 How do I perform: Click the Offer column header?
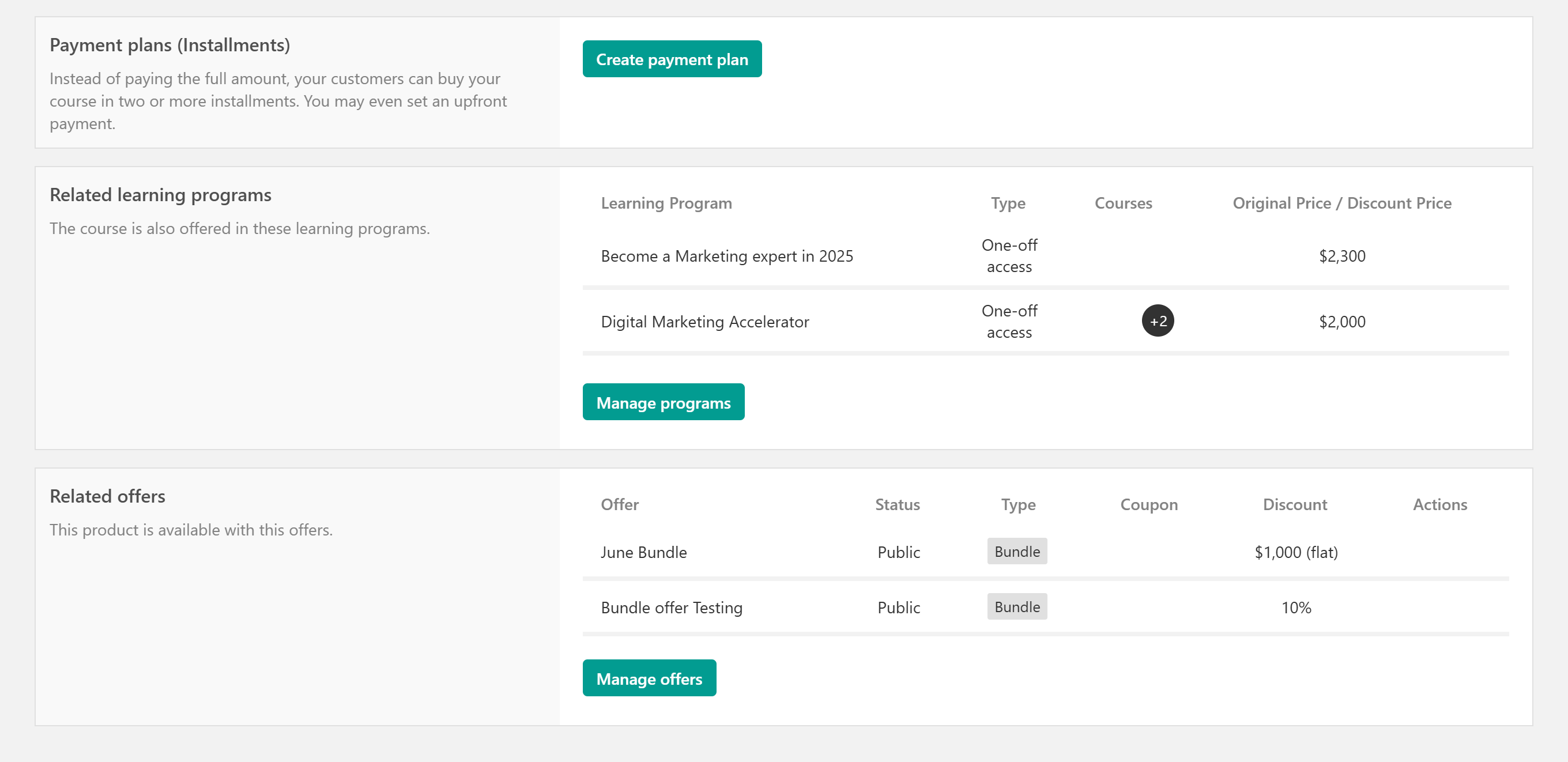(x=619, y=504)
